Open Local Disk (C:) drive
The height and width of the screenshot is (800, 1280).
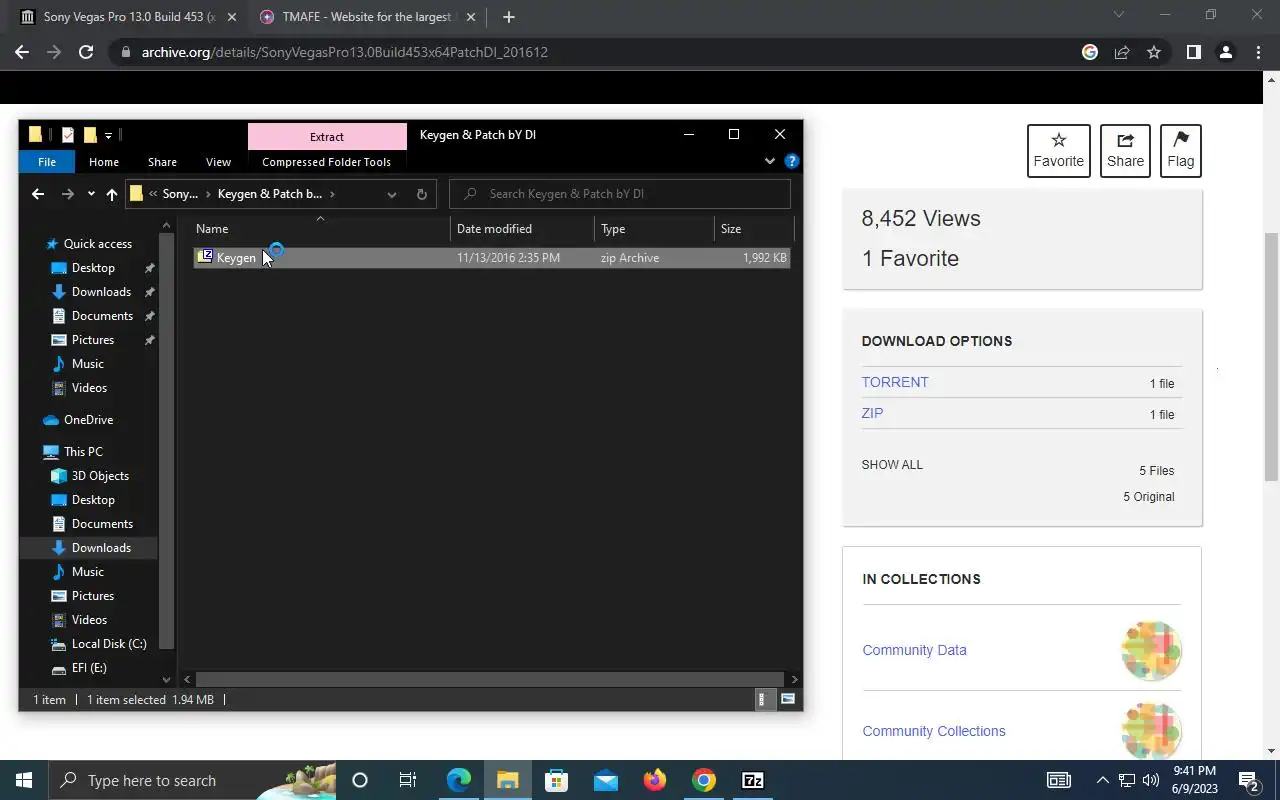pyautogui.click(x=109, y=644)
